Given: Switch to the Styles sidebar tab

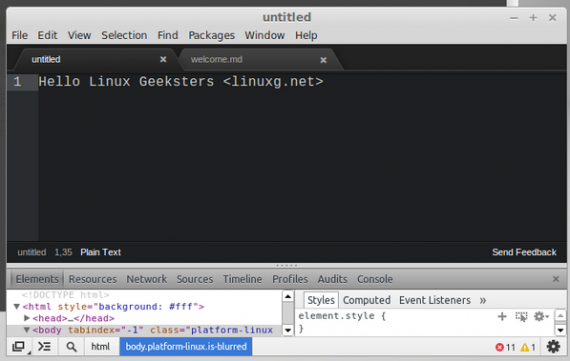Looking at the screenshot, I should (x=321, y=300).
